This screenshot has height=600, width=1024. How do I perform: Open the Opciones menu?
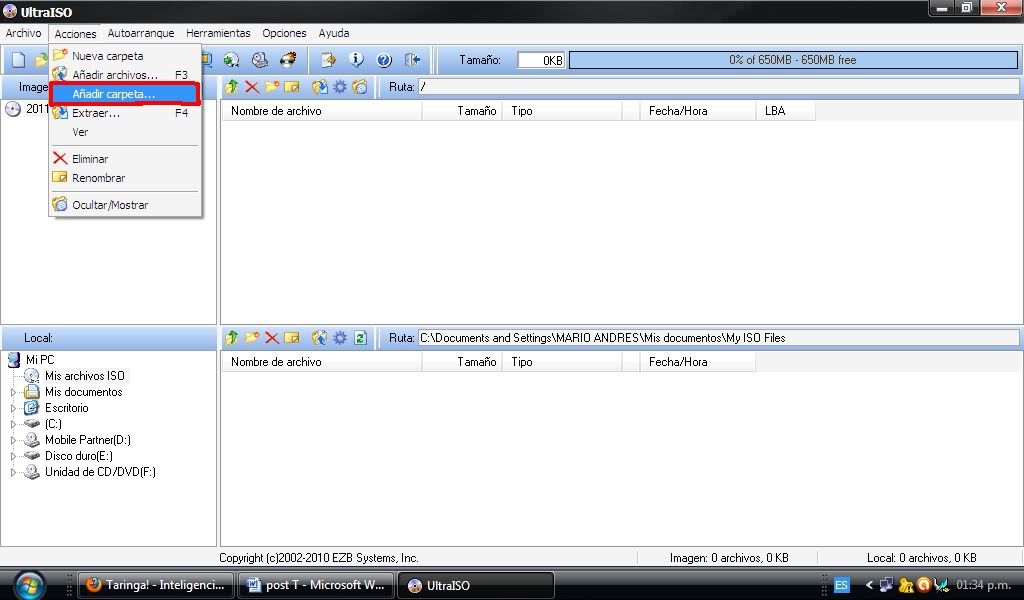point(284,33)
